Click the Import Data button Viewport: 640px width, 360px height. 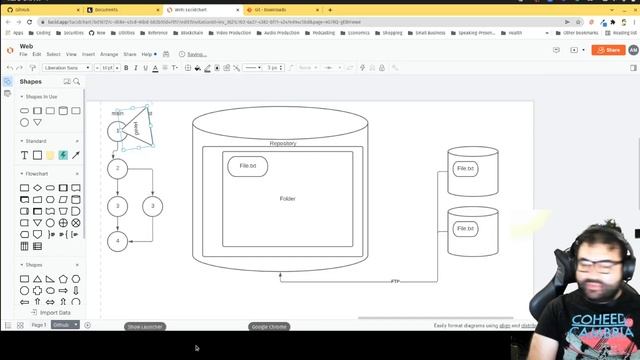coord(51,313)
